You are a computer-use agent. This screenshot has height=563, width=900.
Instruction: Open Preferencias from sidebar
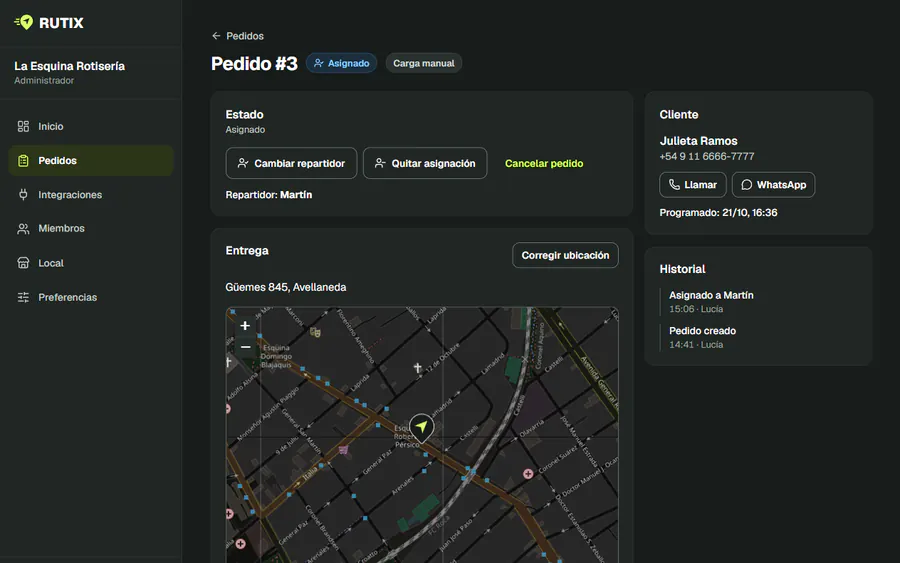click(91, 297)
